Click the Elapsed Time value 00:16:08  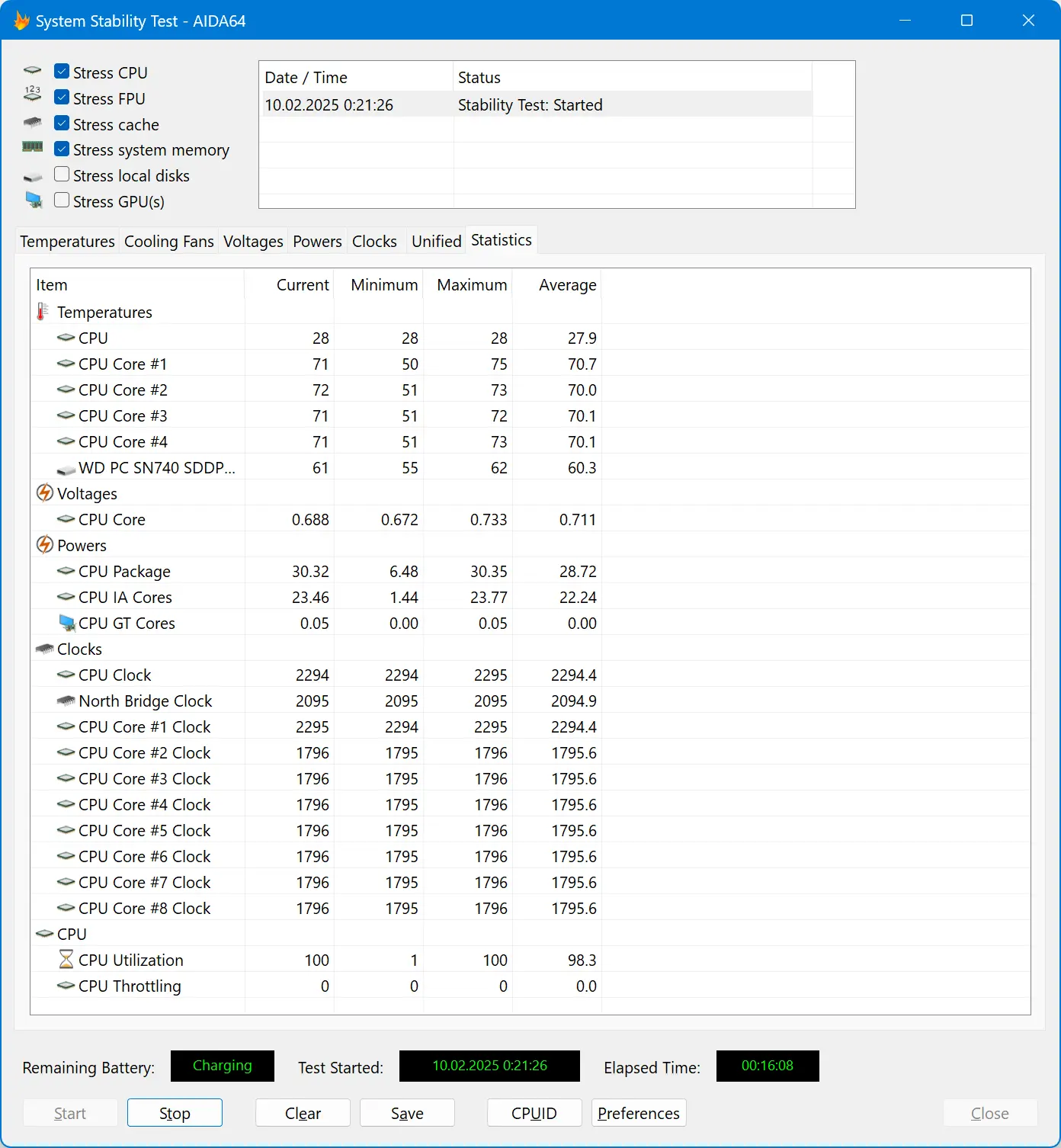(x=768, y=1066)
